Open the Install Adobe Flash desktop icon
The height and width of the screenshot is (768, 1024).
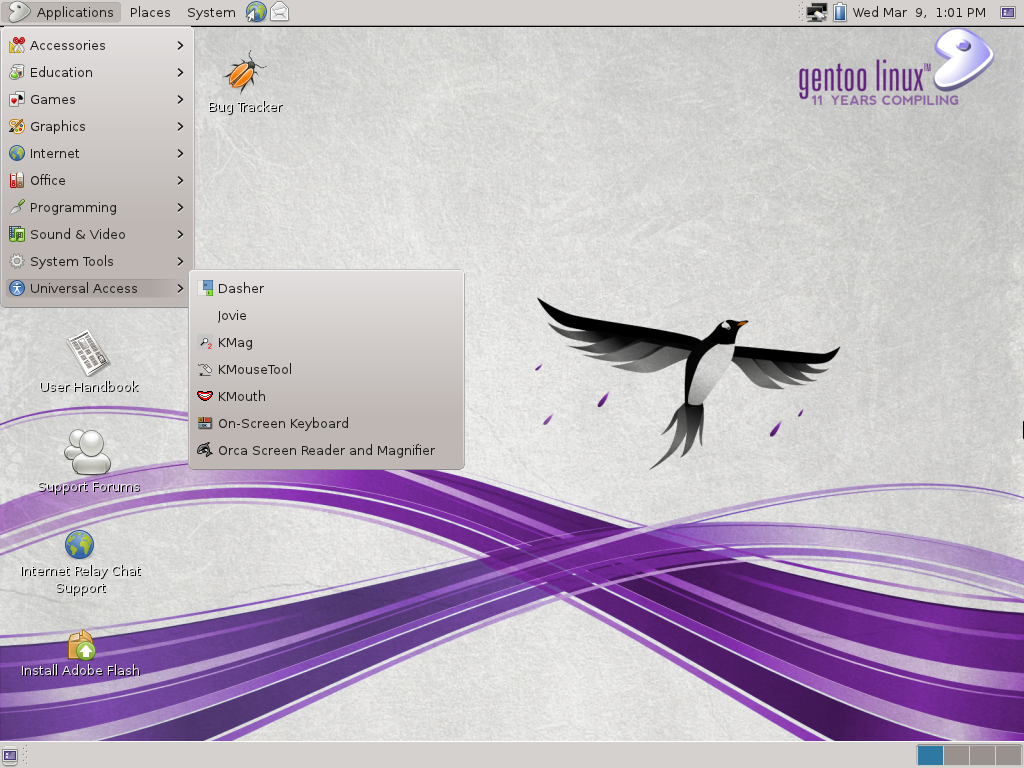(79, 645)
